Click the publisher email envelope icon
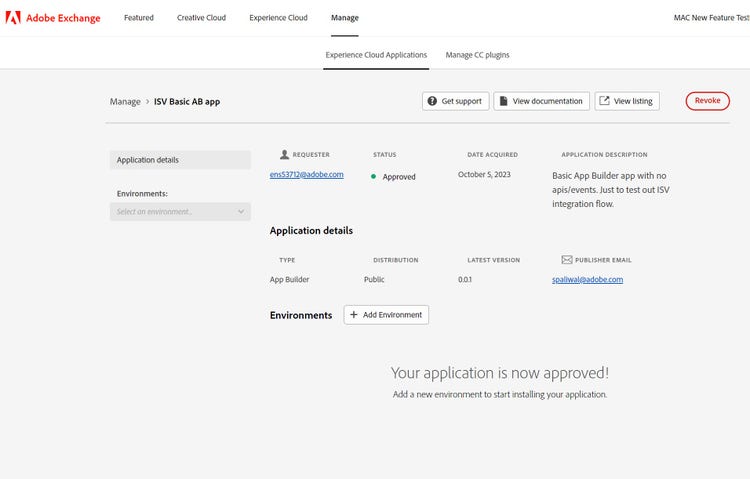Screen dimensions: 750x479 [567, 260]
